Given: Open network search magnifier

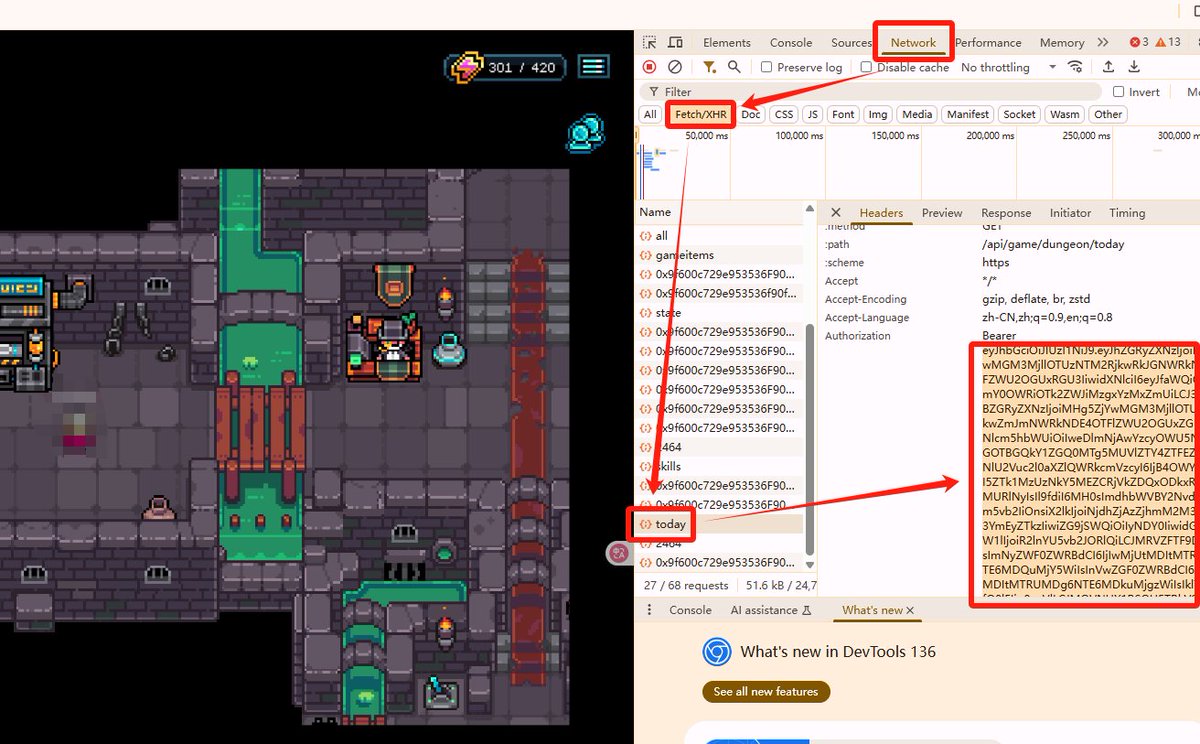Looking at the screenshot, I should pyautogui.click(x=734, y=67).
